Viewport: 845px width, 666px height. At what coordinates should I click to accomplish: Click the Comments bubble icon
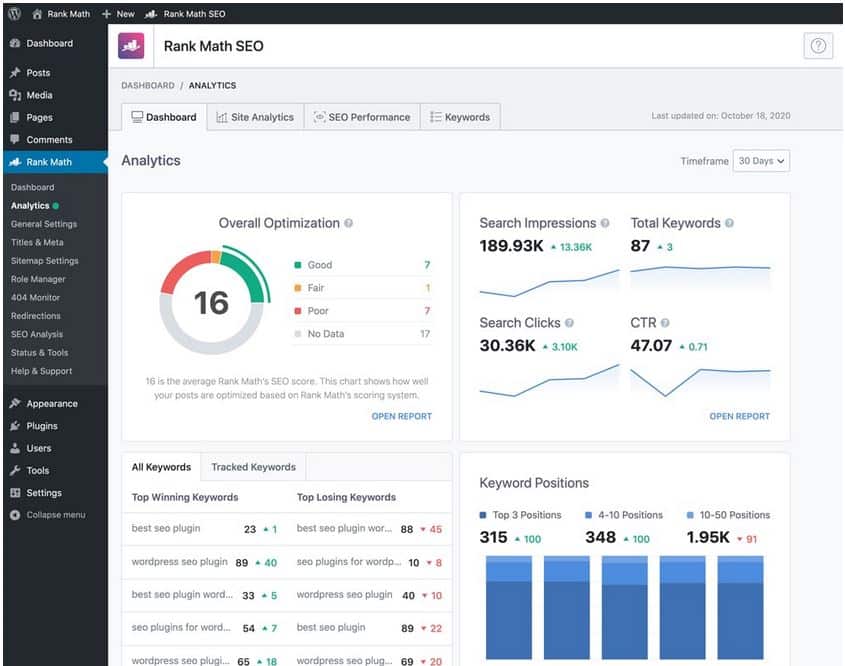15,139
